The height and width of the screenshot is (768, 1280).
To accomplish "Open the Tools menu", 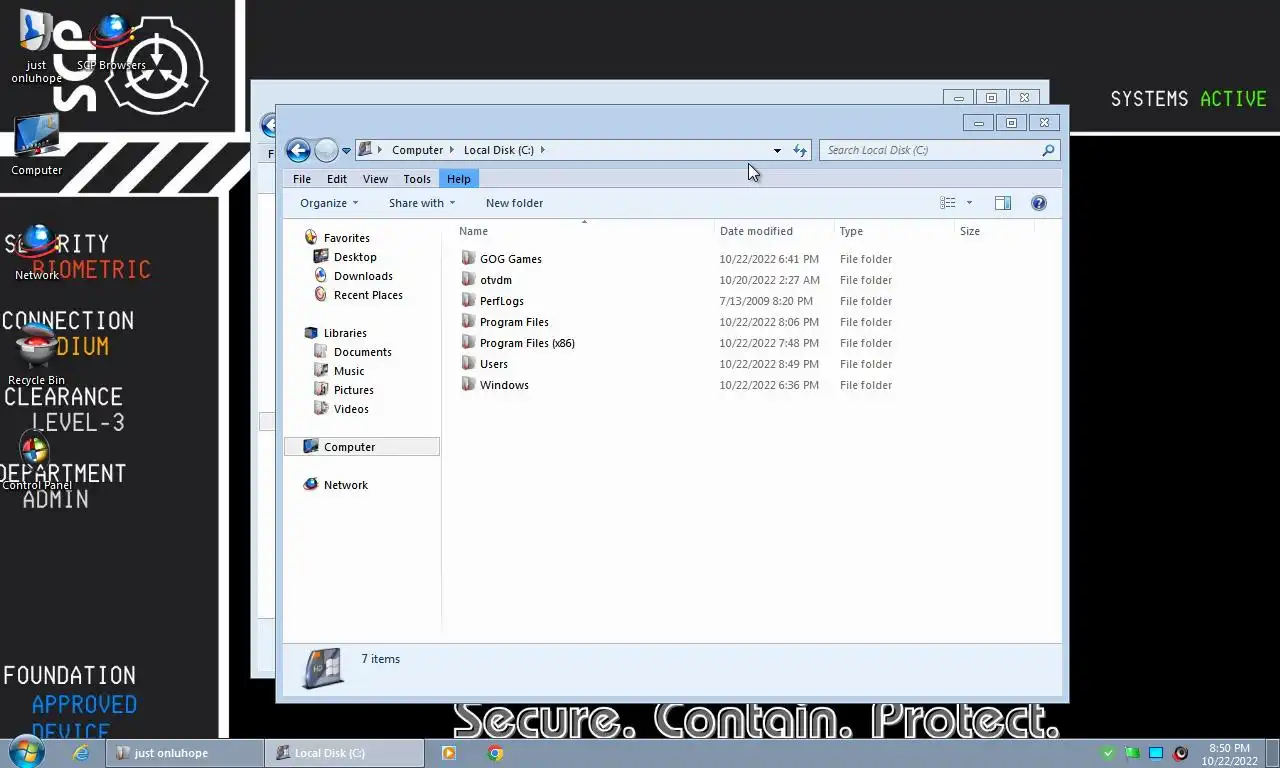I will (417, 179).
